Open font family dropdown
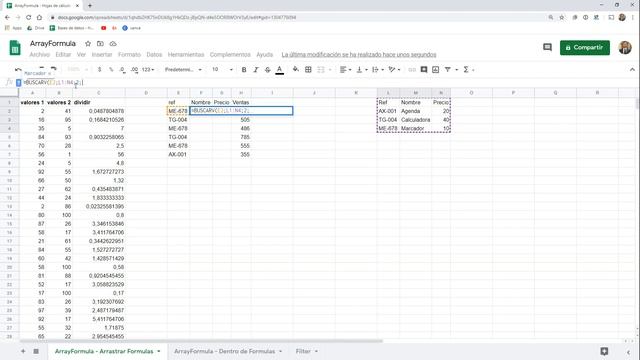 [x=183, y=70]
